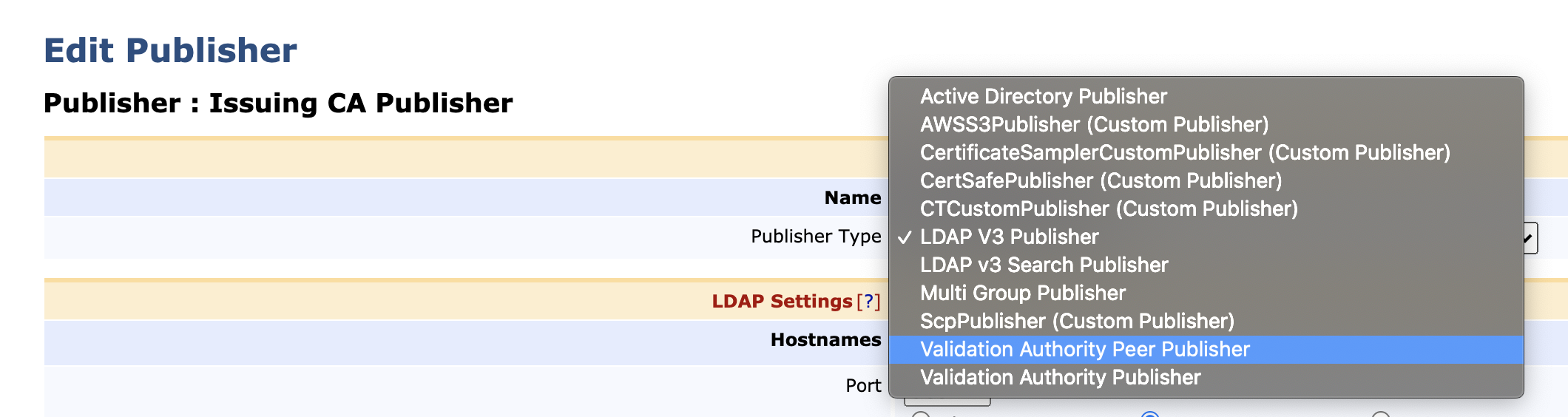Choose CTCustomPublisher option
Screen dimensions: 1568x417
(1108, 209)
